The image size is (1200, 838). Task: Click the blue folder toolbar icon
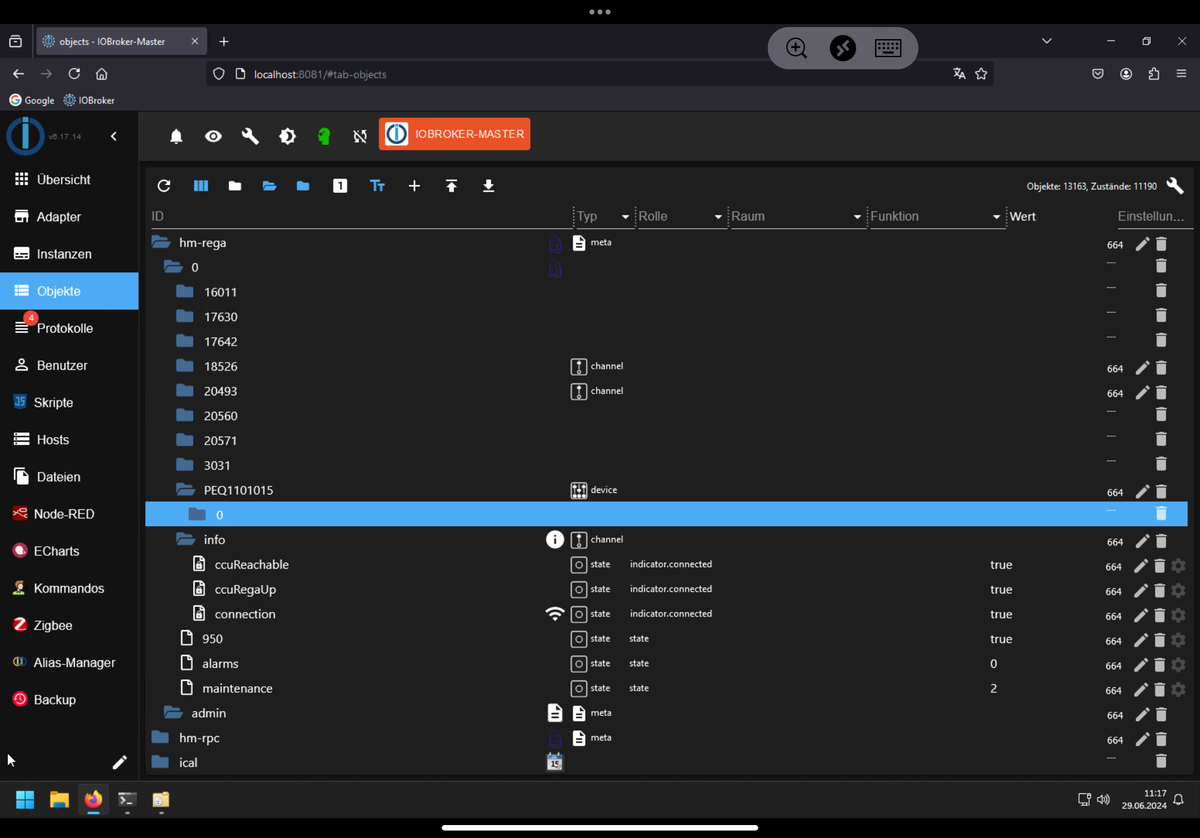coord(303,186)
